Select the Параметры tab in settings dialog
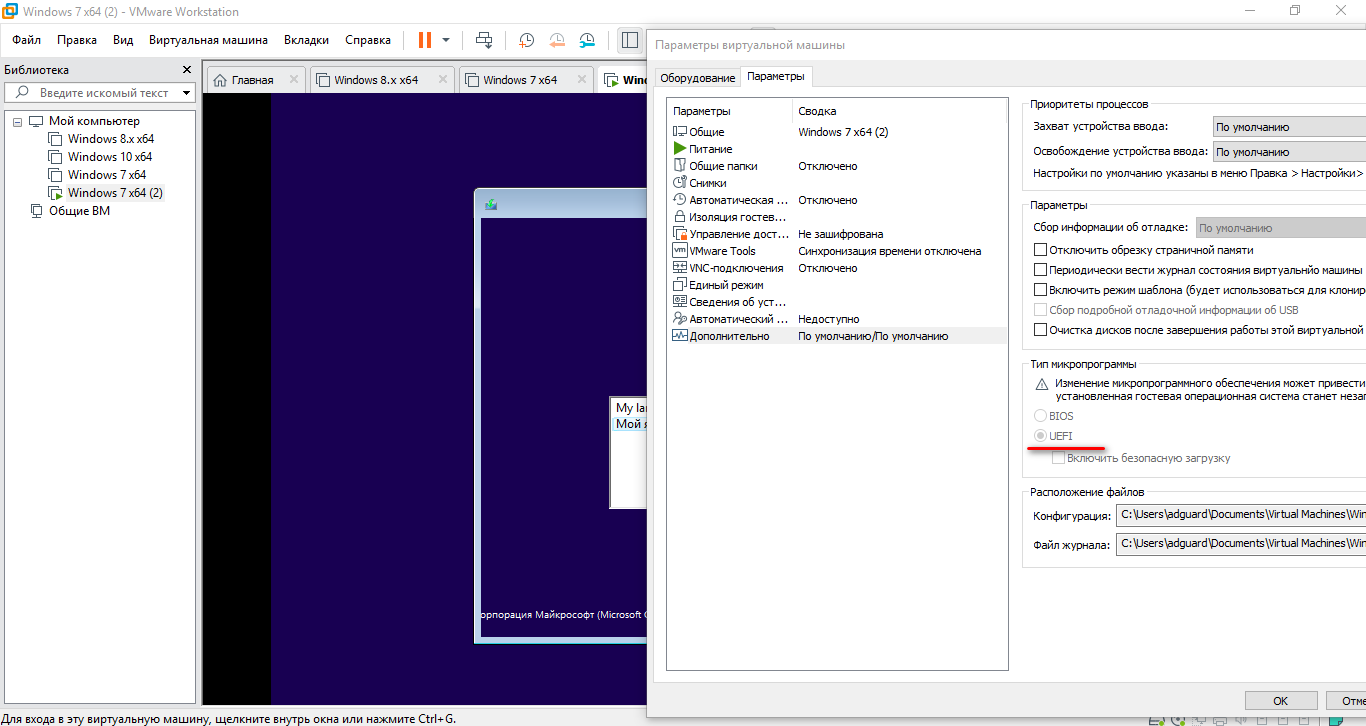This screenshot has width=1366, height=726. click(775, 77)
